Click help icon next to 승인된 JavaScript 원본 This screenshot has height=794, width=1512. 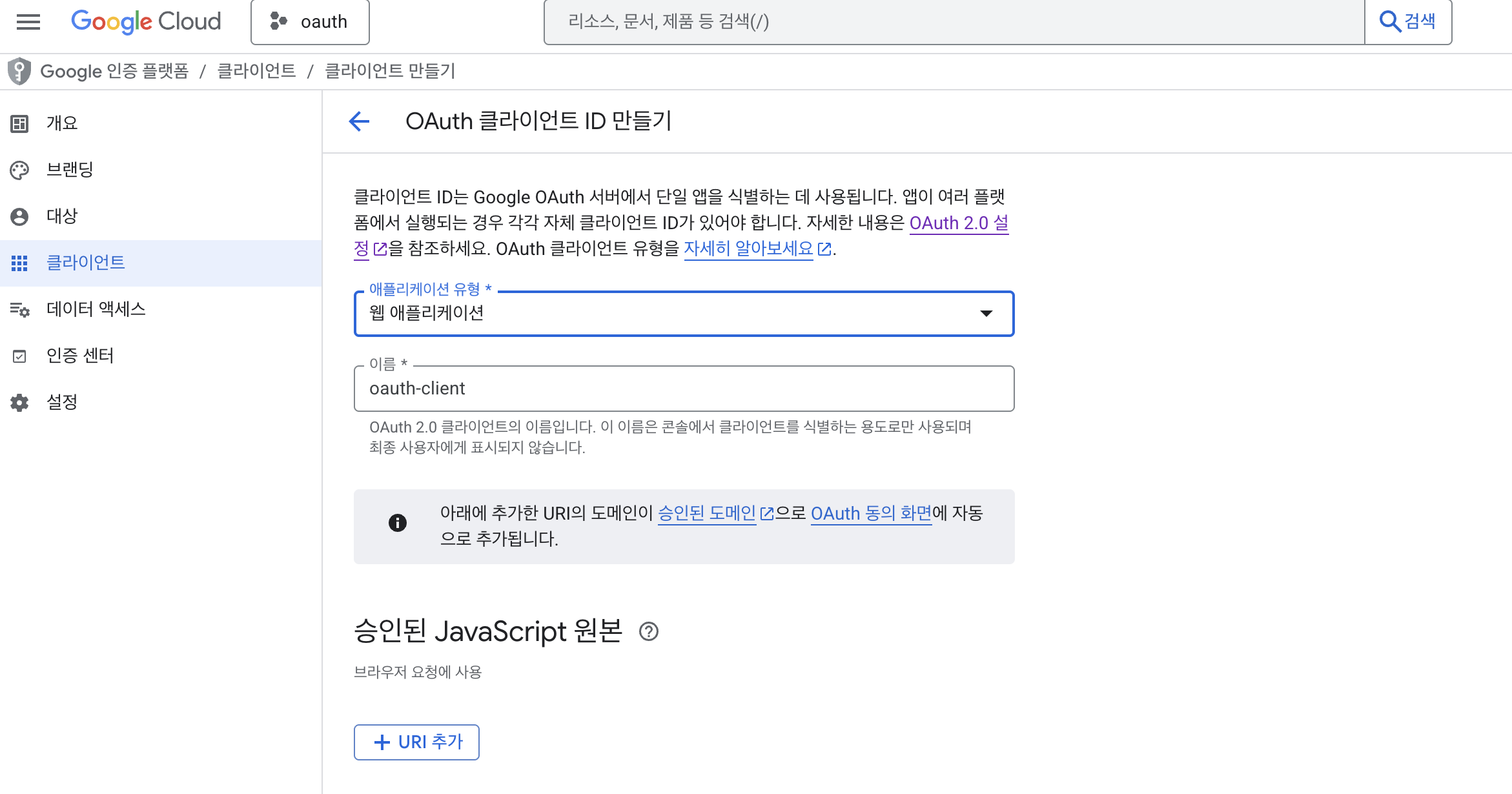pos(648,631)
